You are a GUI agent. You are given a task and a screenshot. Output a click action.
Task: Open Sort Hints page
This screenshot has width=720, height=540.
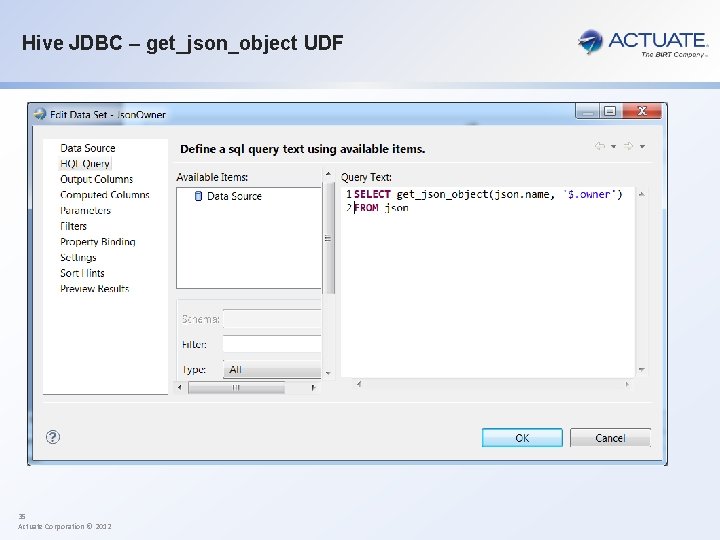[82, 273]
